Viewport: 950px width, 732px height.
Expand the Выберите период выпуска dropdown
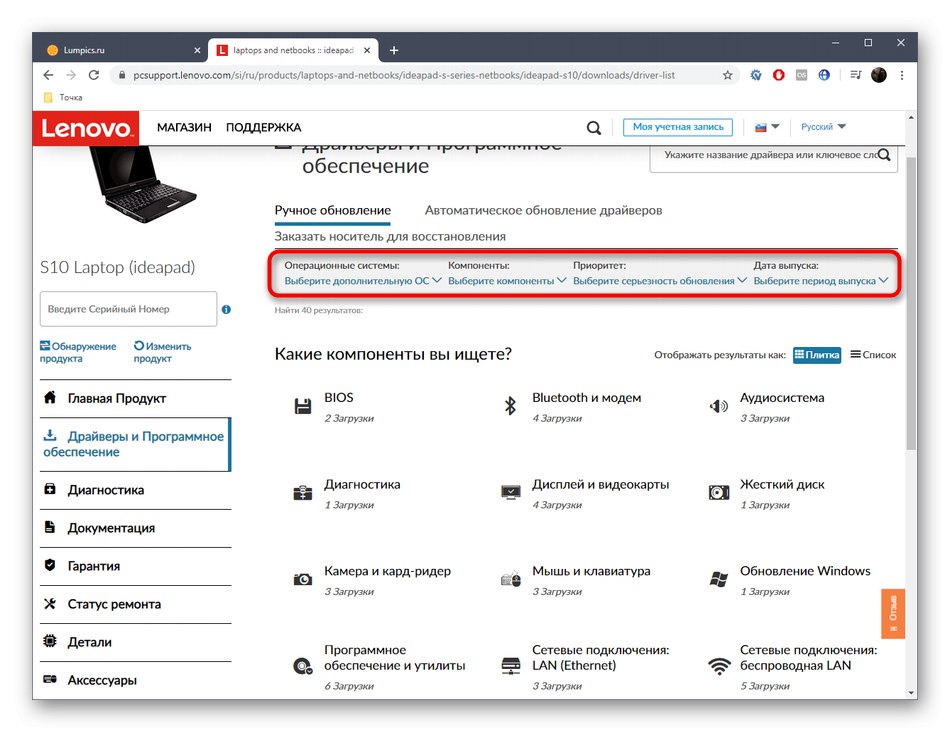click(820, 281)
